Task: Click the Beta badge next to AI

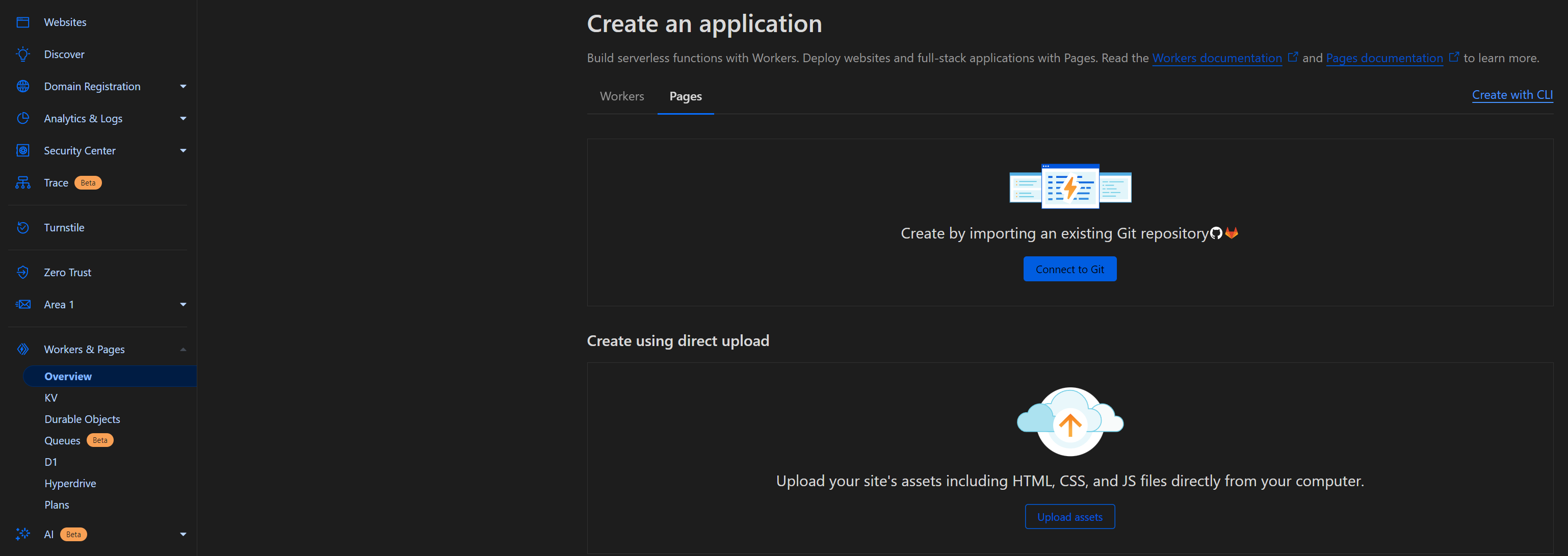Action: click(73, 535)
